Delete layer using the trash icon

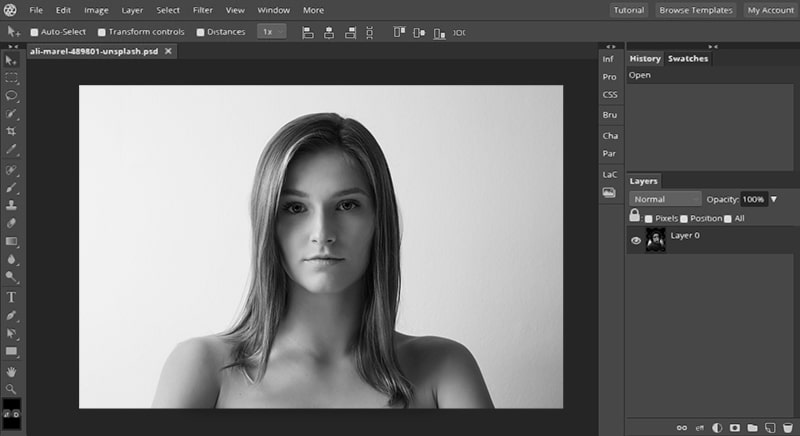(x=788, y=427)
